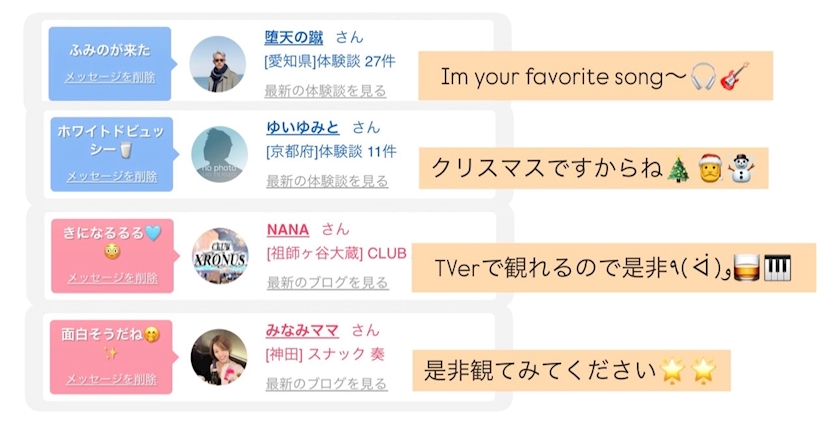
Task: Delete the 面白そうだね message
Action: 112,379
